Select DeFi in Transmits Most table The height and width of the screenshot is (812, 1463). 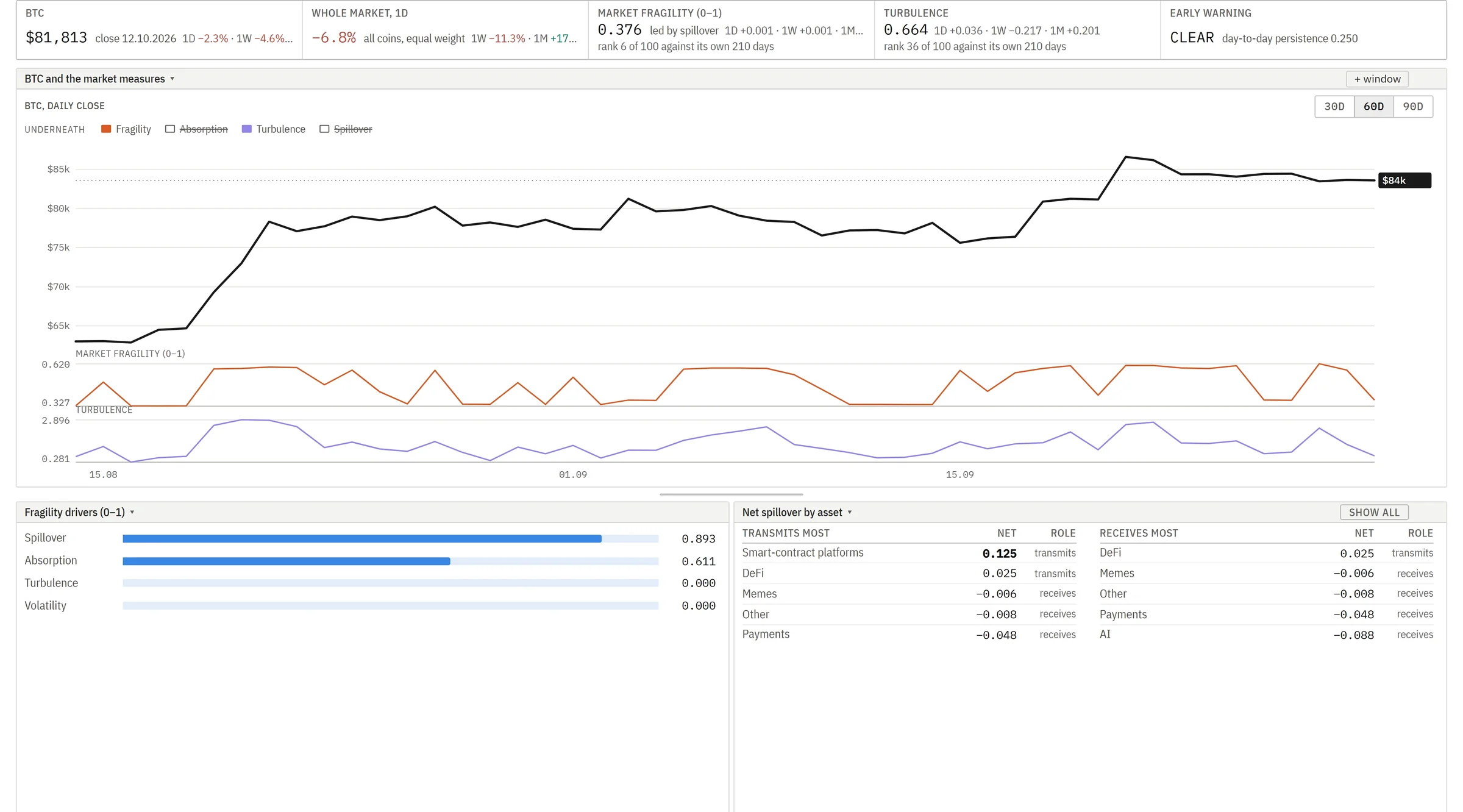click(x=909, y=574)
